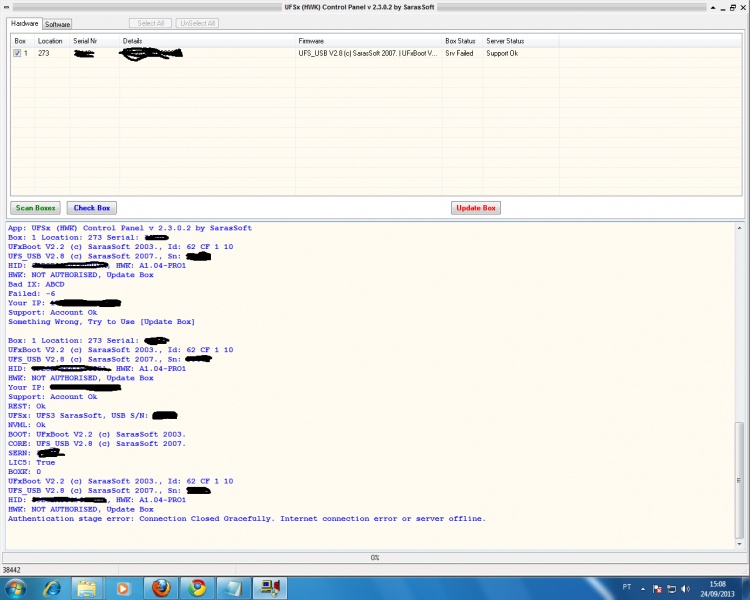
Task: Click the title bar up-arrow button
Action: 713,8
